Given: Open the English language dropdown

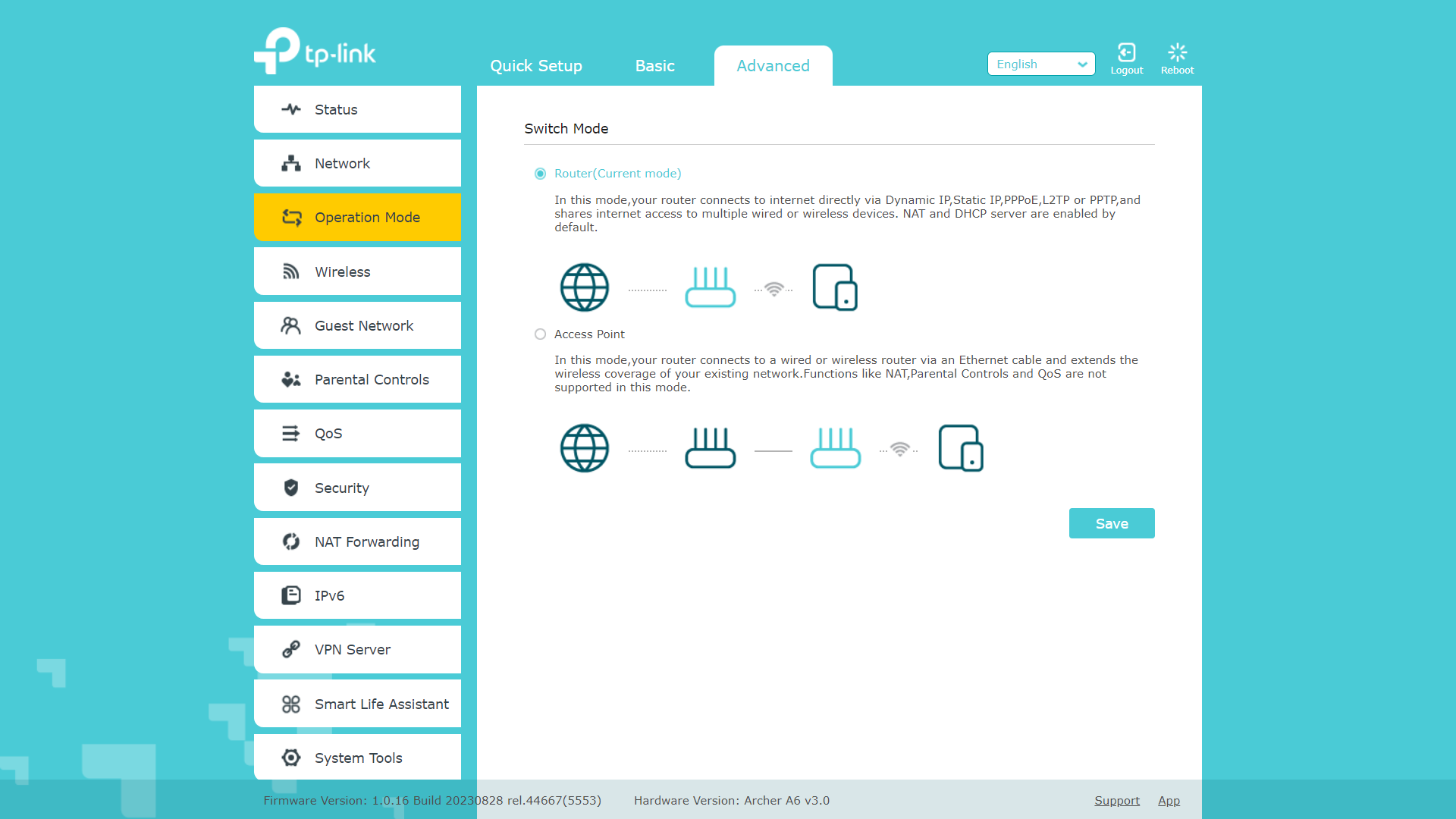Looking at the screenshot, I should (1040, 64).
